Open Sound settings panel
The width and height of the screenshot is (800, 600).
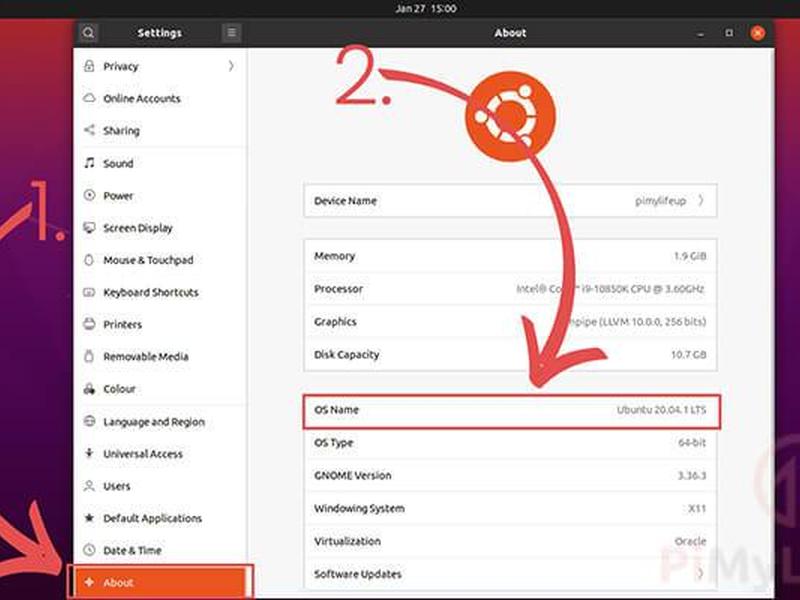[160, 163]
